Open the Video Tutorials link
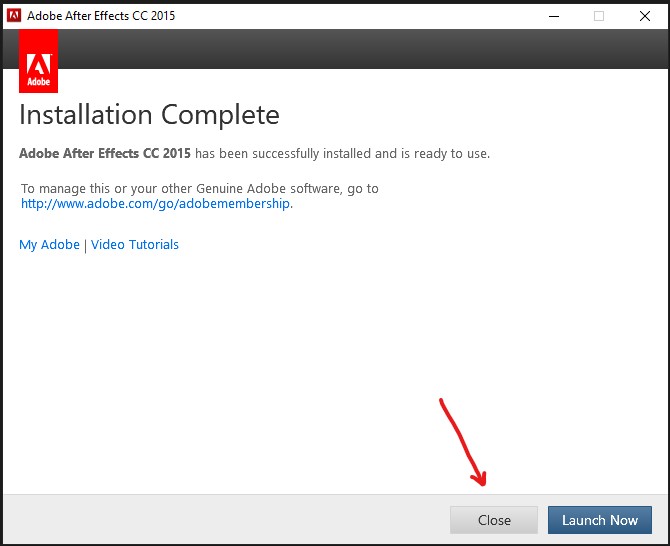670x546 pixels. click(135, 244)
